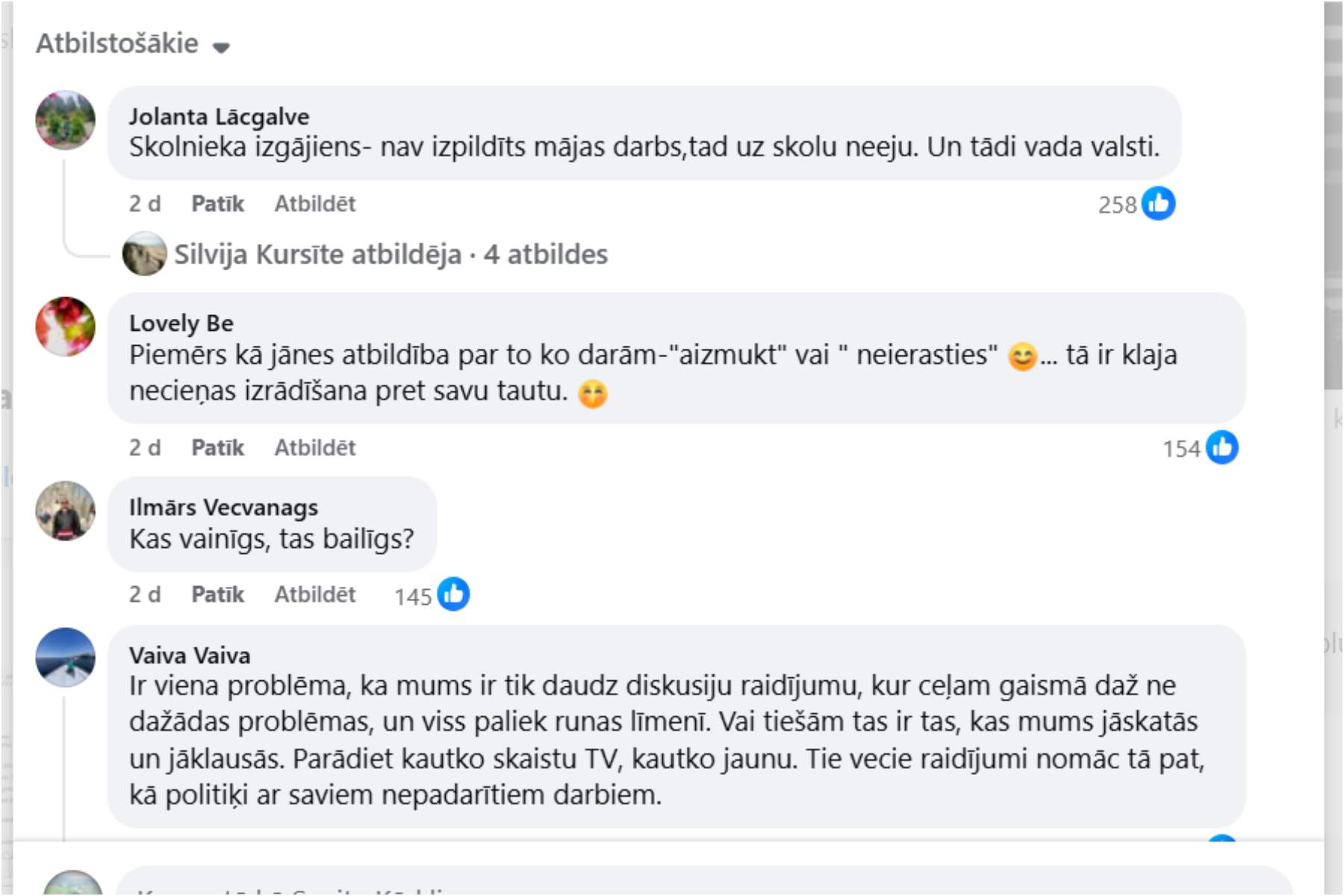Click Silvija Kursīte's small avatar

pyautogui.click(x=144, y=253)
